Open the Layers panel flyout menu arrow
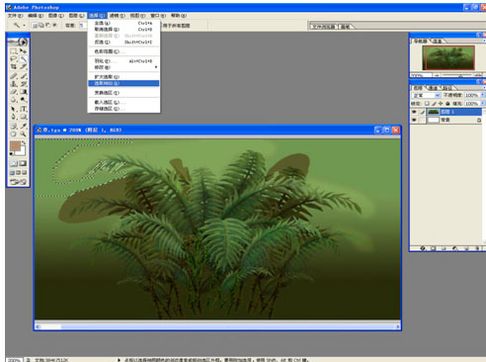 (484, 87)
